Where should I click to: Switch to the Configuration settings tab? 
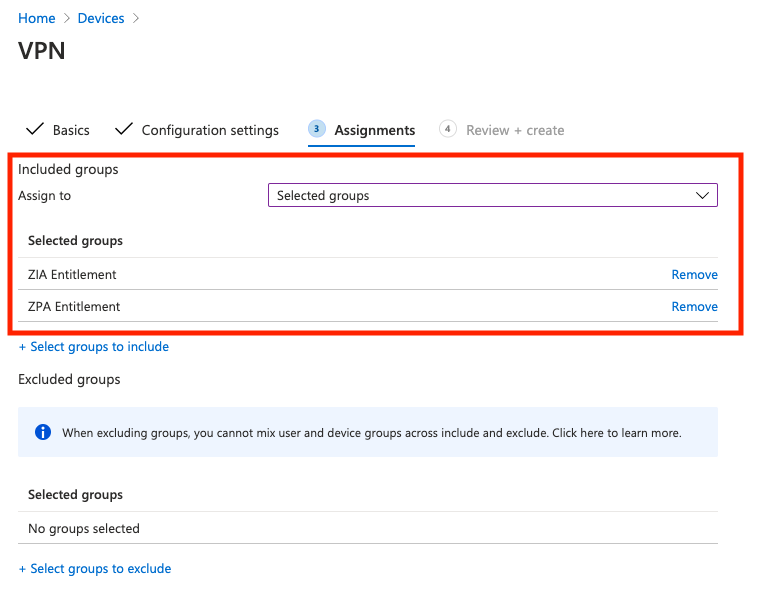tap(210, 131)
